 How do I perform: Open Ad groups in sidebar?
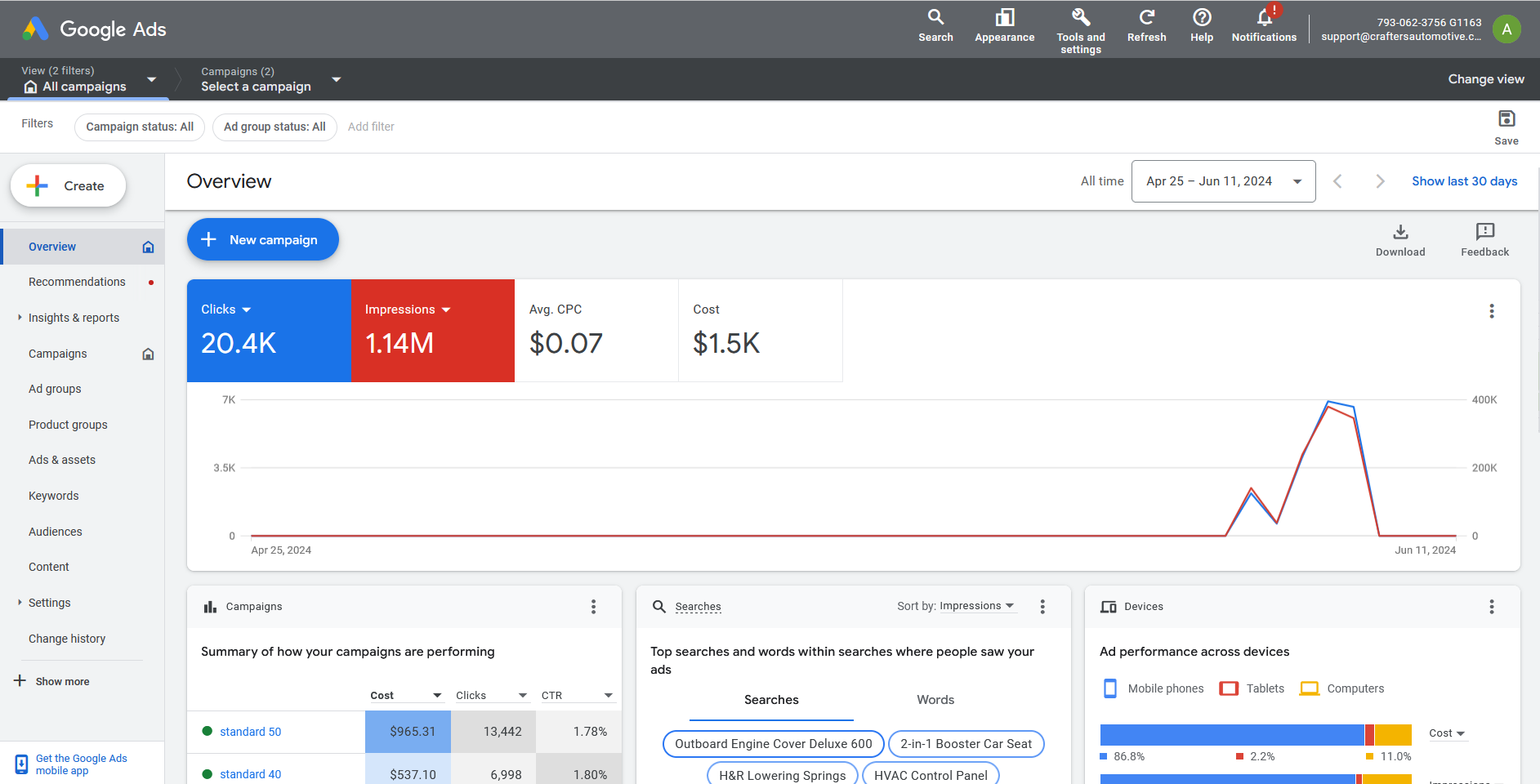click(55, 389)
